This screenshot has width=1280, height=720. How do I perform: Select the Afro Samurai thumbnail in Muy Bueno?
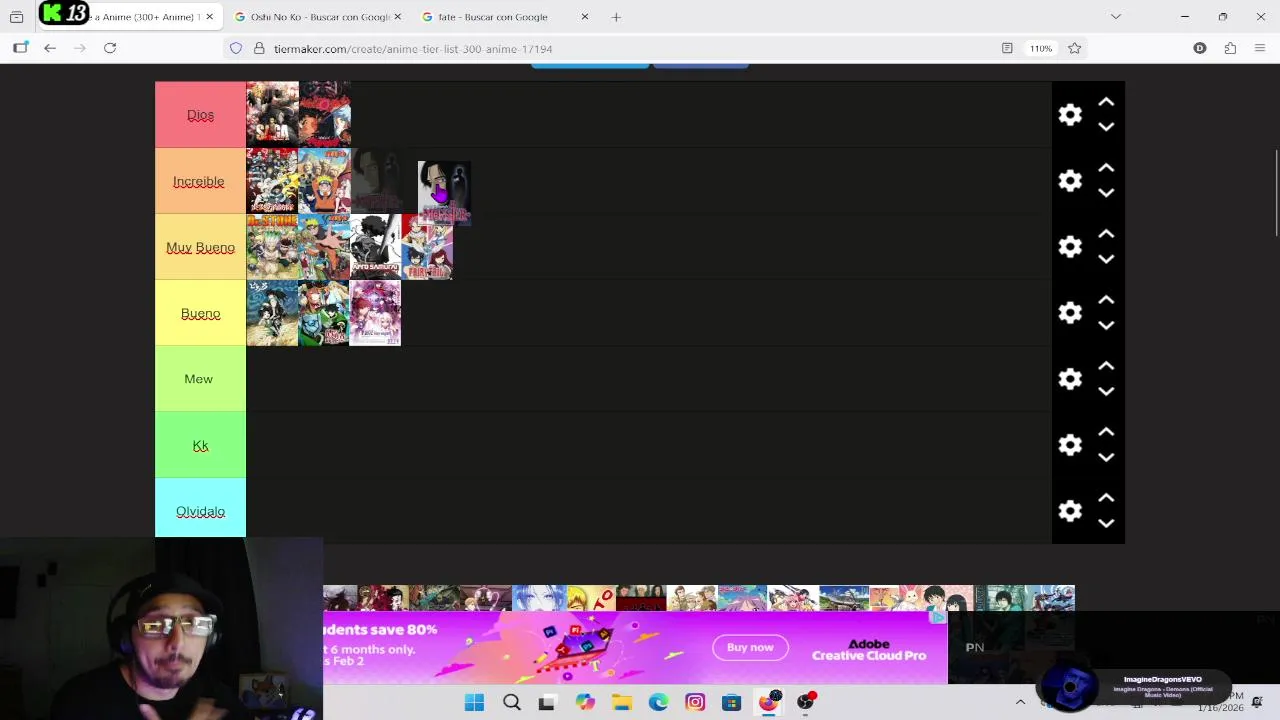point(376,247)
